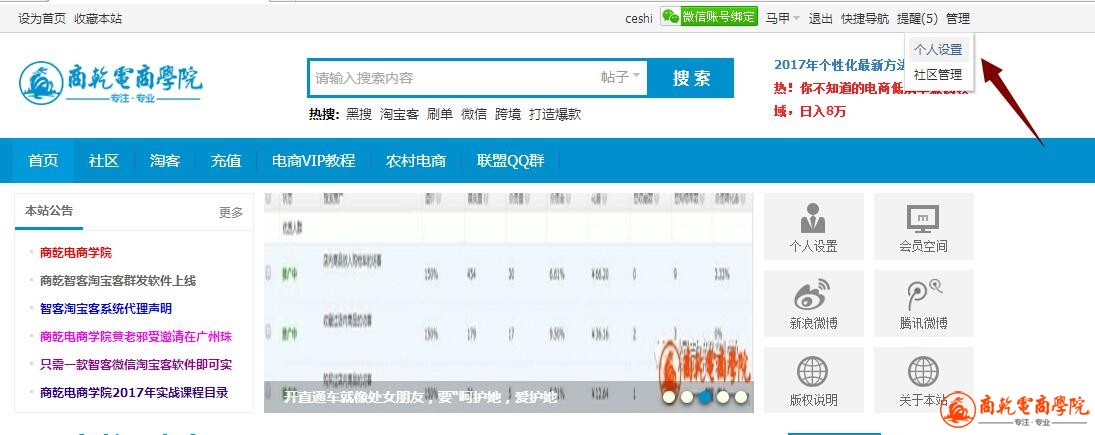Open 更多 in the 本站公告 panel
Viewport: 1095px width, 435px height.
[x=231, y=212]
